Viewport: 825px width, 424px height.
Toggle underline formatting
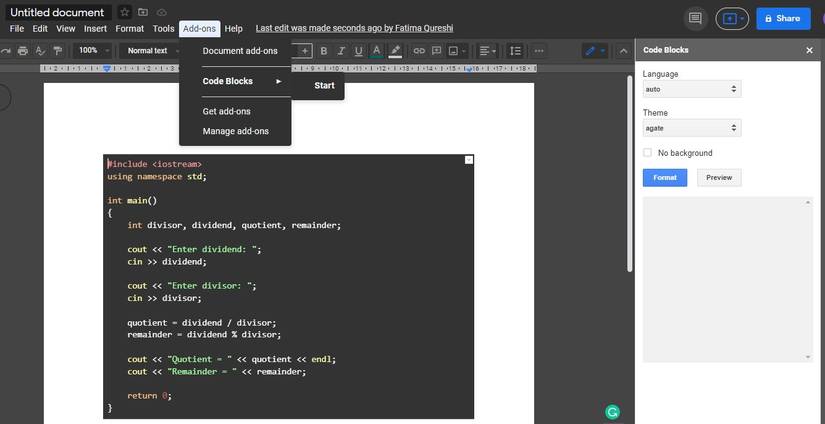click(358, 51)
